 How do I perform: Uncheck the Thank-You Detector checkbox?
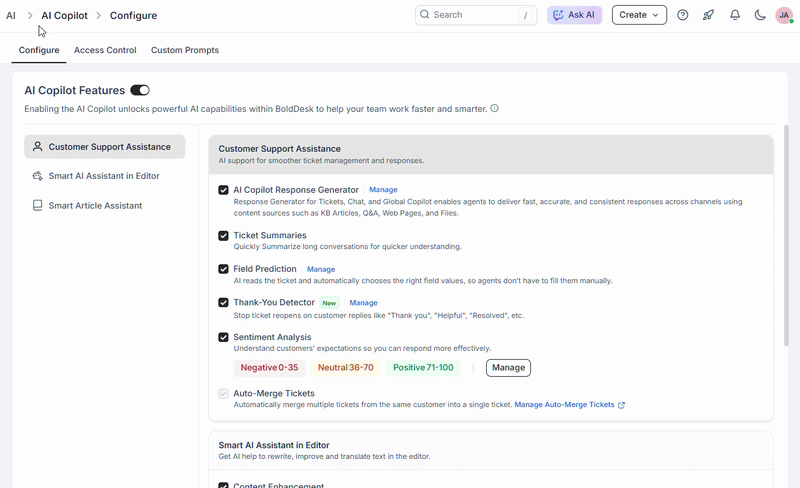point(223,302)
